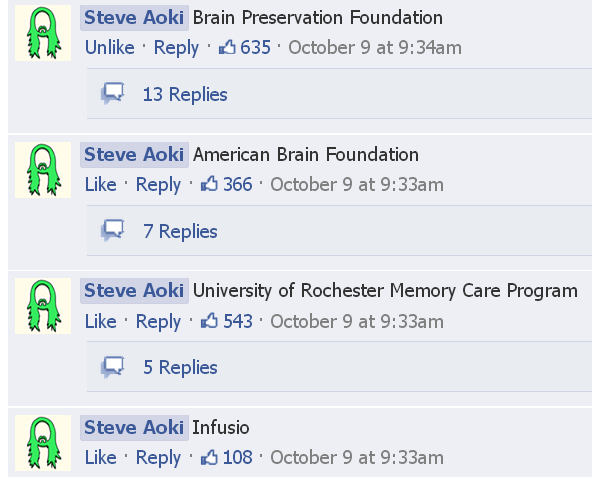Open October 9 at 9:34am timestamp

point(375,48)
